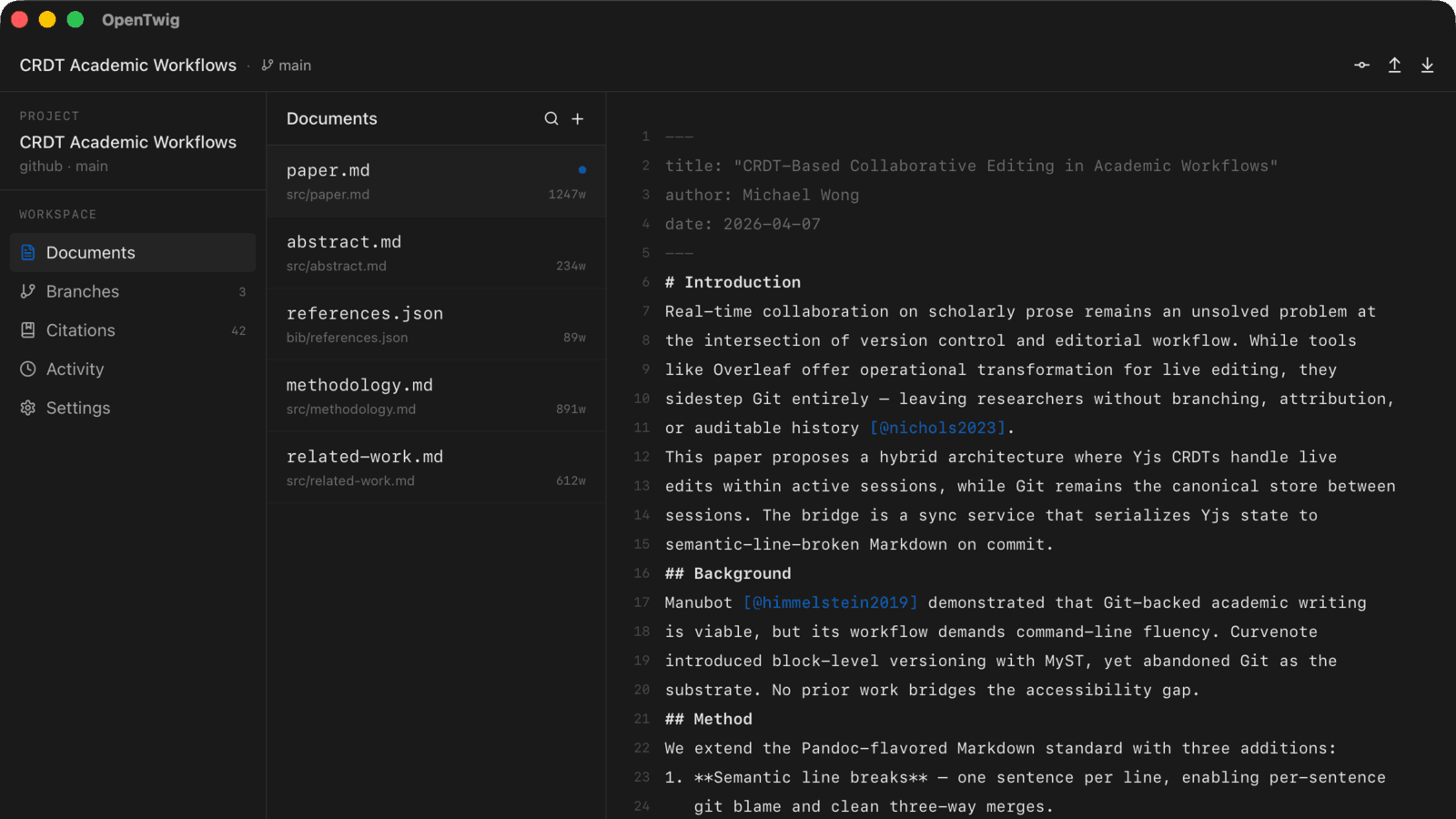The image size is (1456, 819).
Task: Open the Branches workspace section
Action: tap(133, 291)
